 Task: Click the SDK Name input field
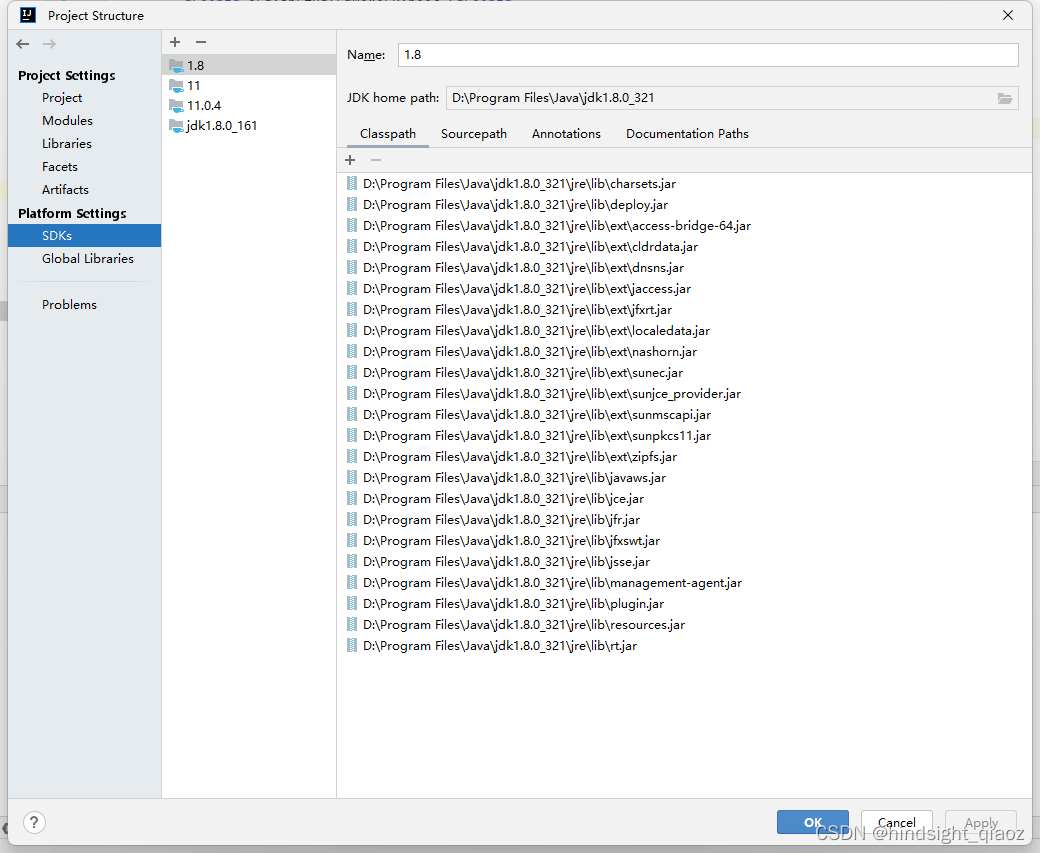pos(708,55)
